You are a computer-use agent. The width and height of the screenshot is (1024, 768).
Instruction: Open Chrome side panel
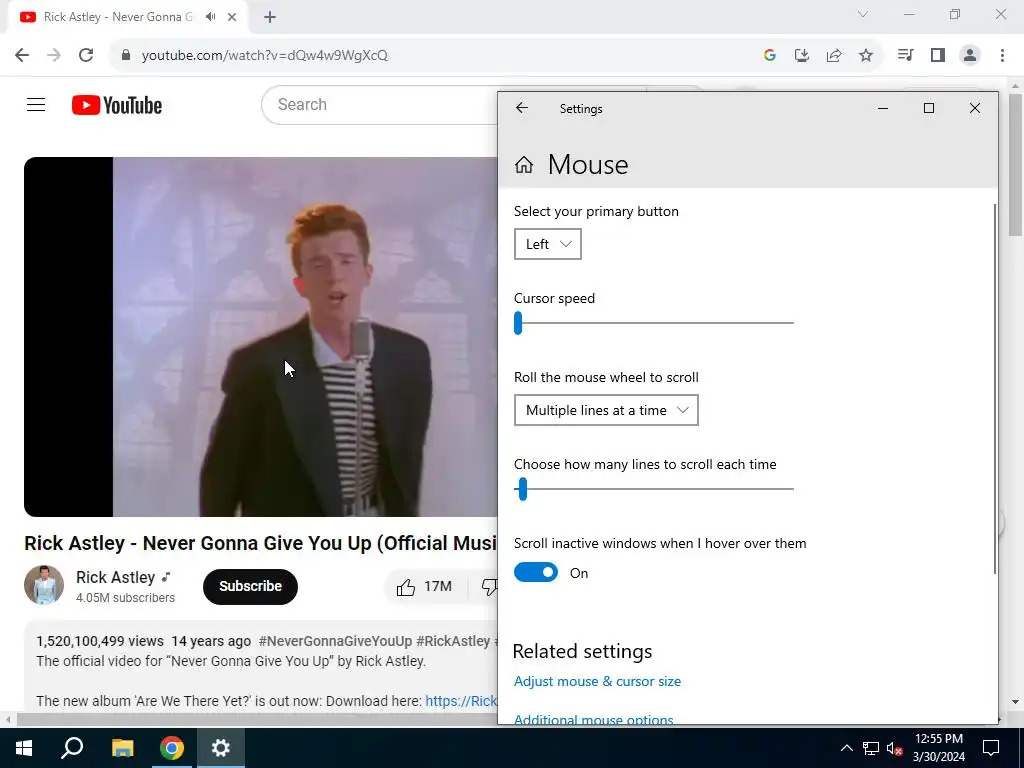click(x=938, y=56)
